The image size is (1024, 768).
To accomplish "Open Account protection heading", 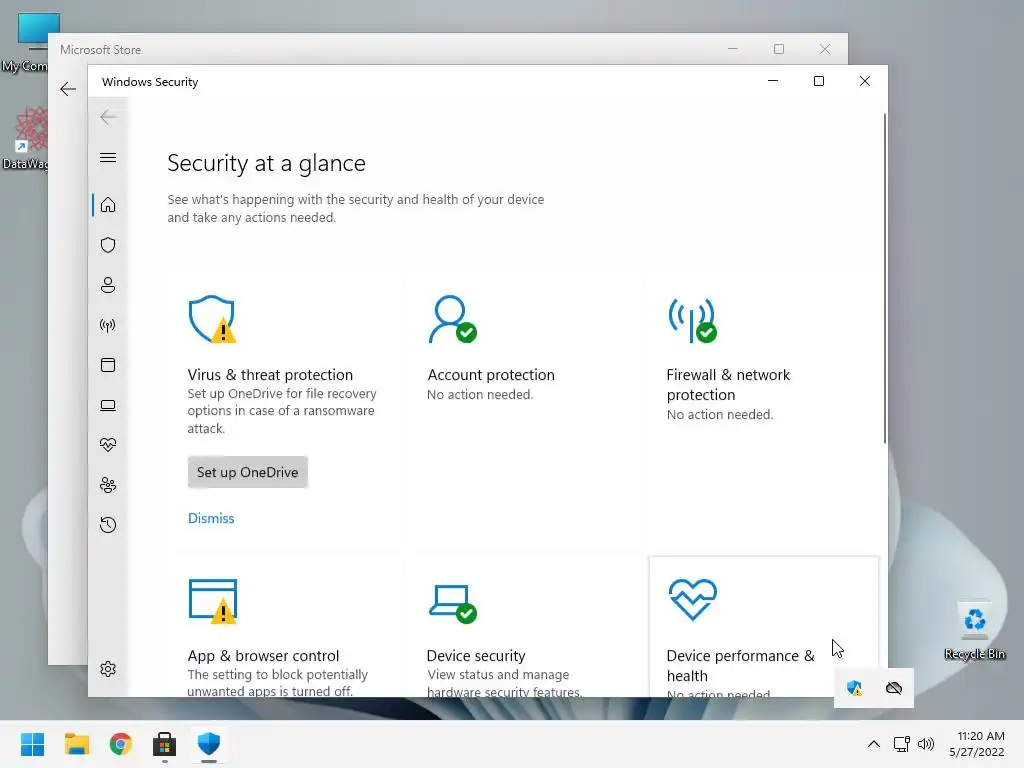I will pyautogui.click(x=491, y=375).
